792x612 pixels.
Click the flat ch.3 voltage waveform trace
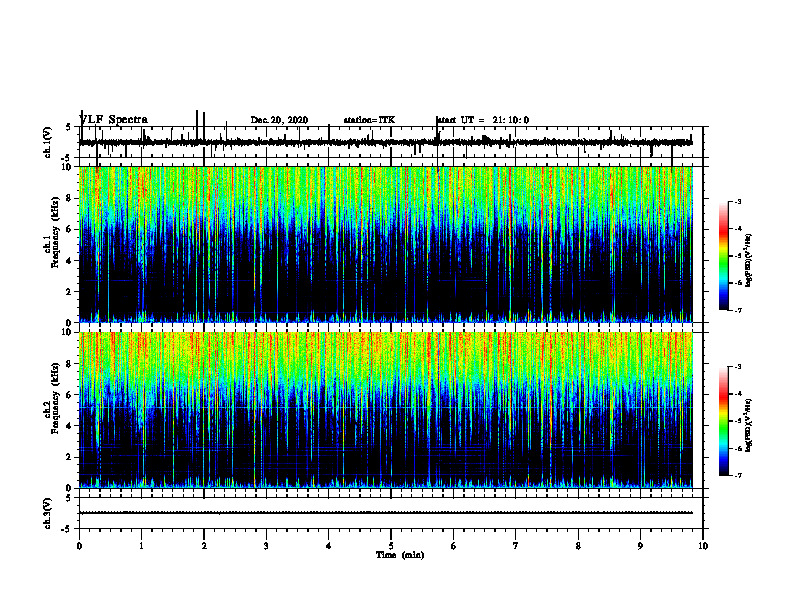[x=386, y=513]
